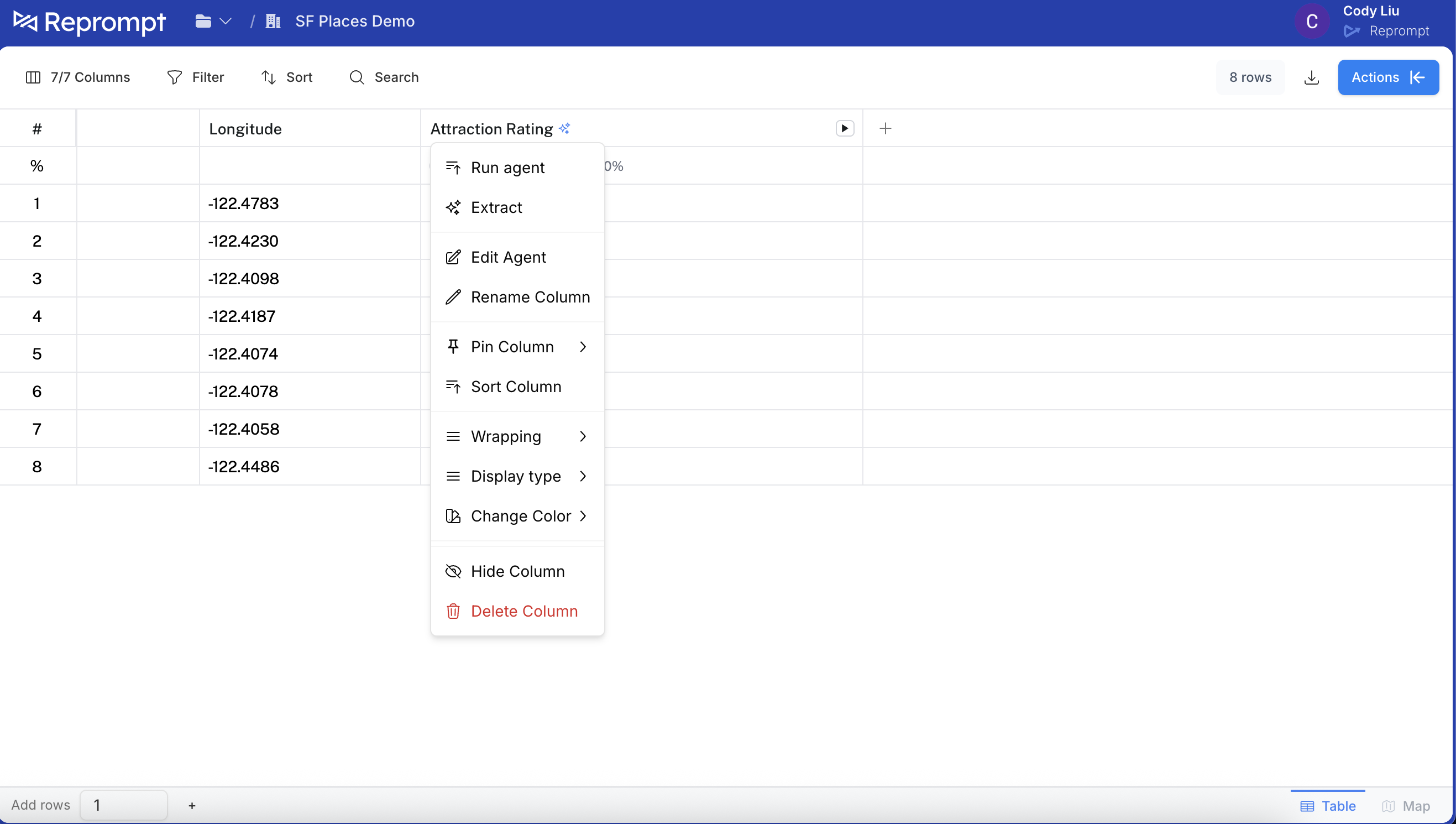Select Edit Agent from the menu

click(509, 257)
